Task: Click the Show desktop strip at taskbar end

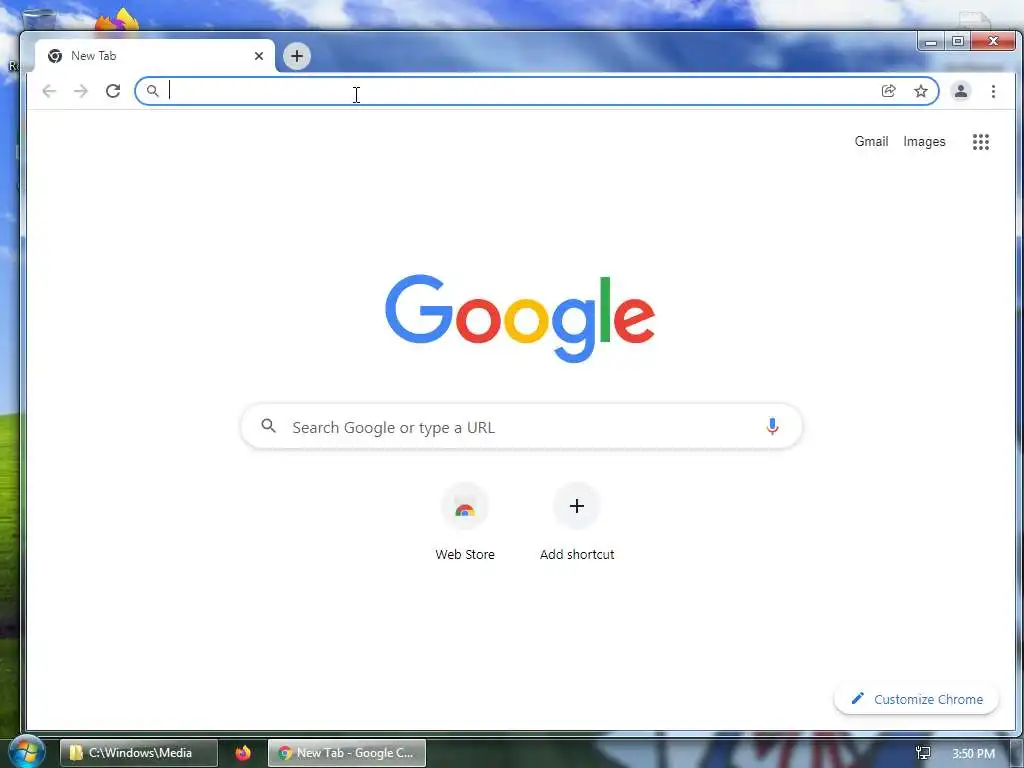Action: [x=1017, y=753]
